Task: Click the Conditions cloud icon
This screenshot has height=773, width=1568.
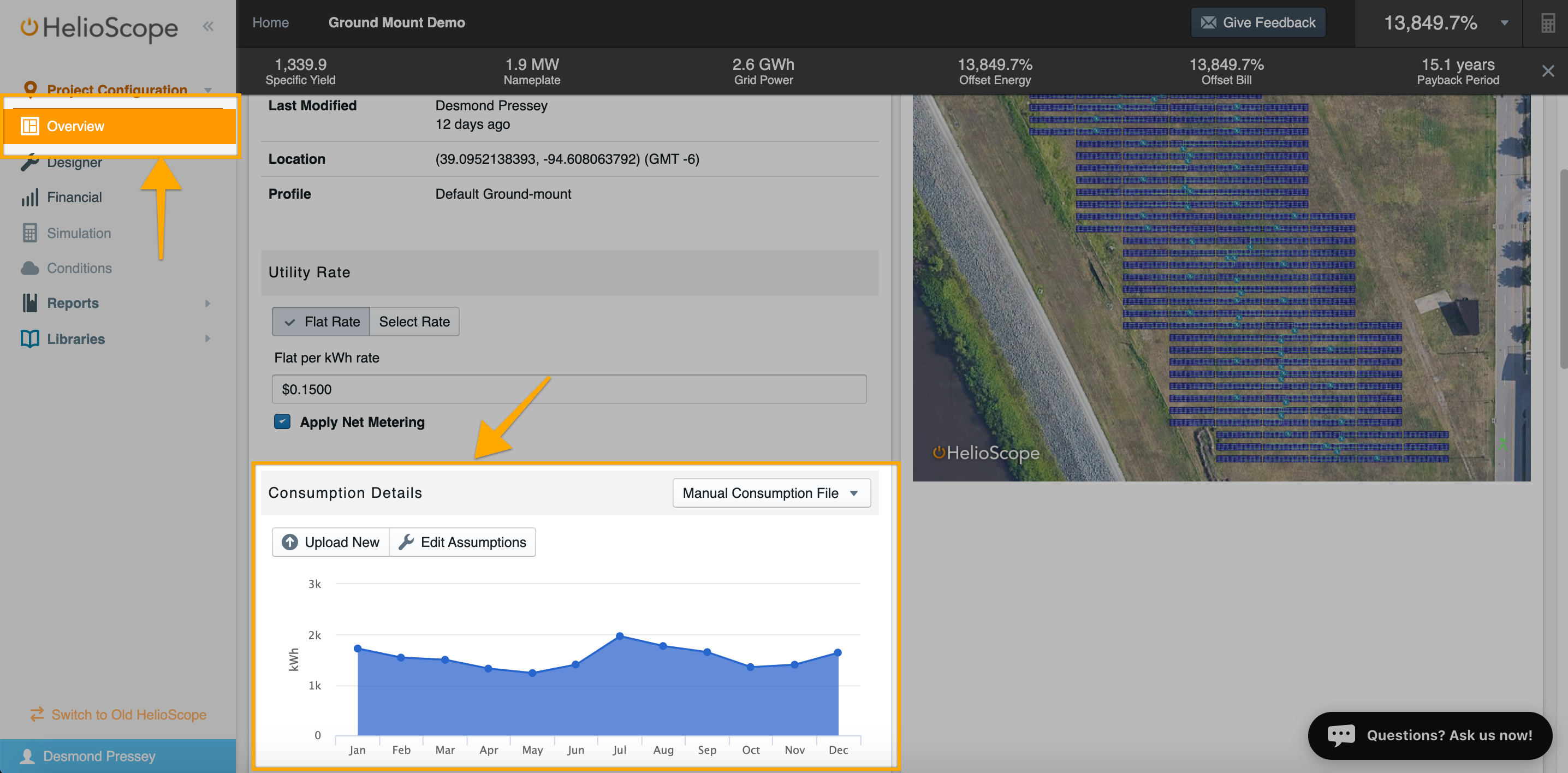Action: coord(30,269)
